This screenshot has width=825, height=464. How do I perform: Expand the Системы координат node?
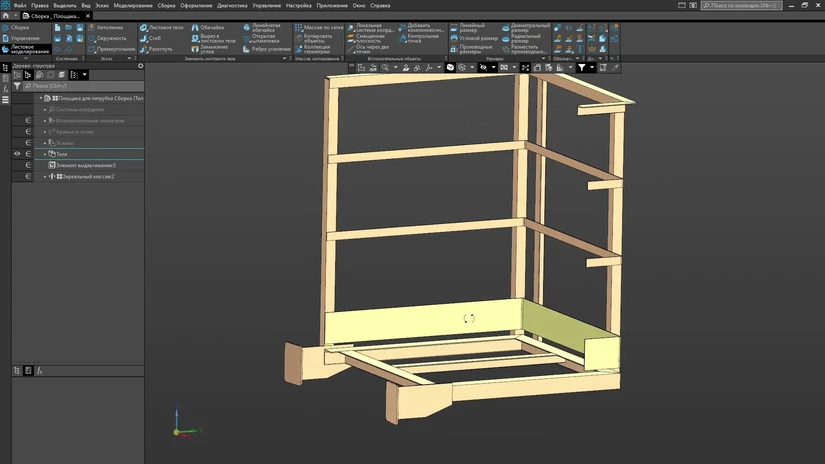45,110
